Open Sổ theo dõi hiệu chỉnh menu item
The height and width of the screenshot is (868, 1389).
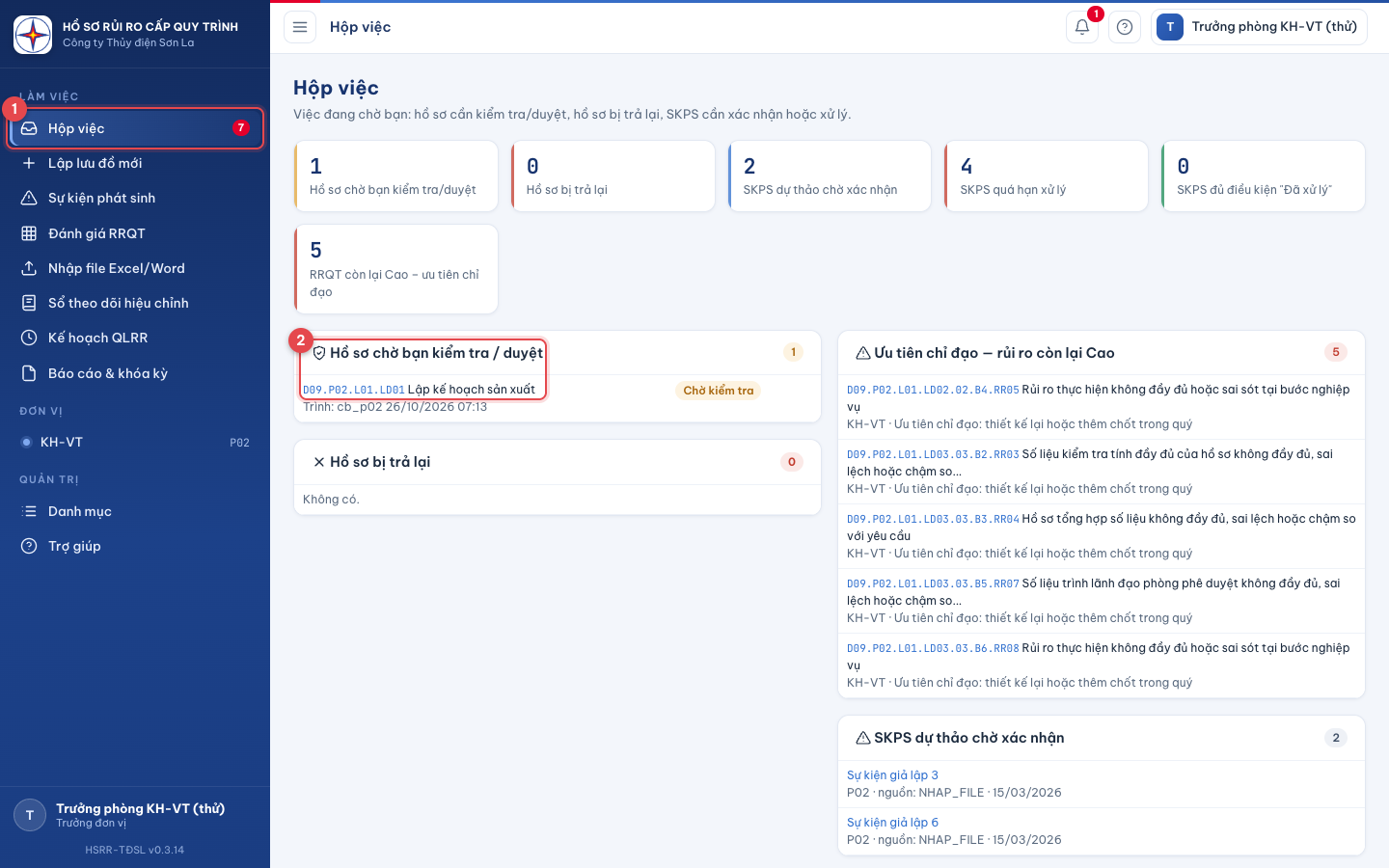pos(135,303)
